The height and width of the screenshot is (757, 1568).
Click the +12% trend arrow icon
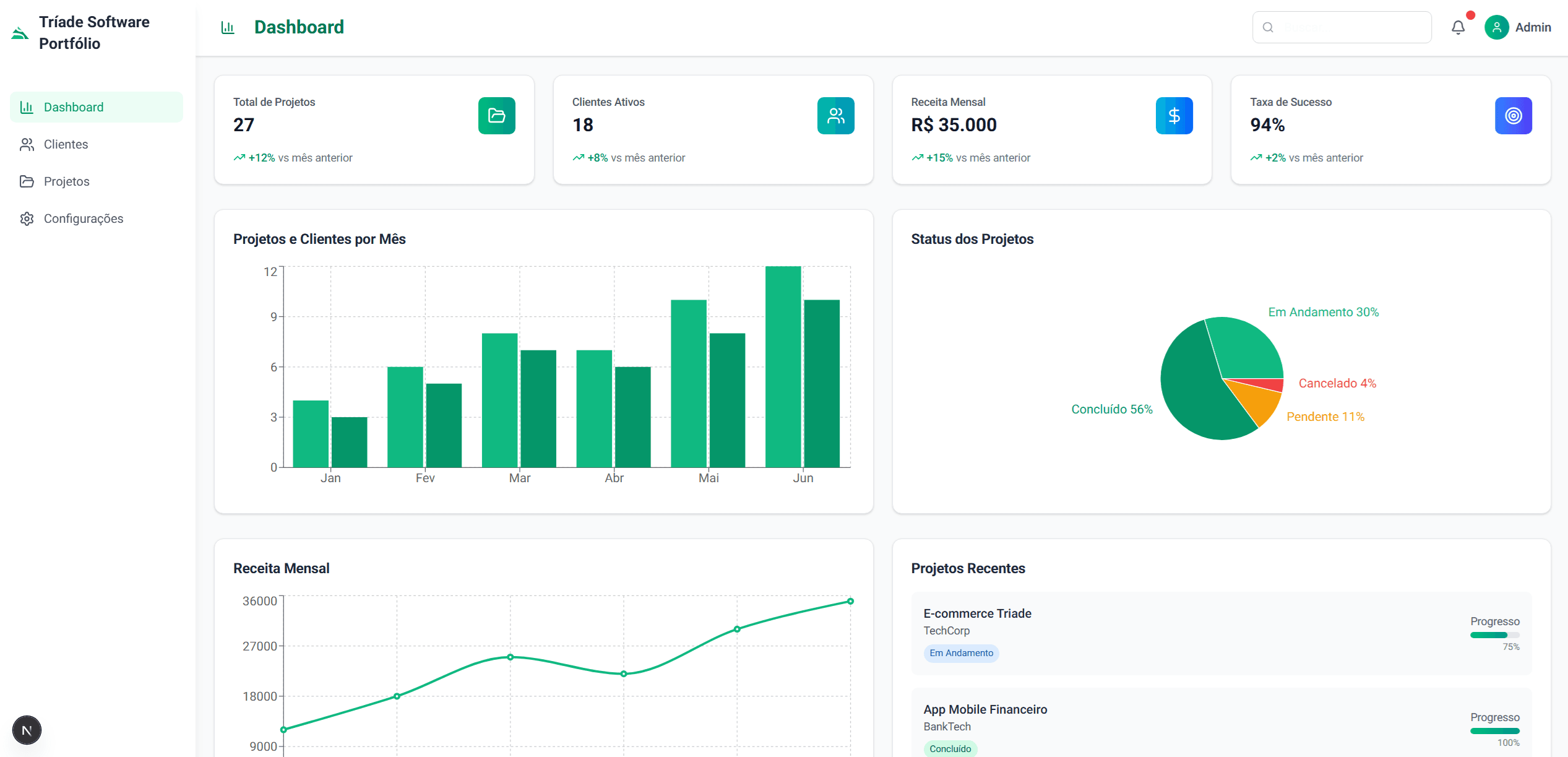(239, 158)
